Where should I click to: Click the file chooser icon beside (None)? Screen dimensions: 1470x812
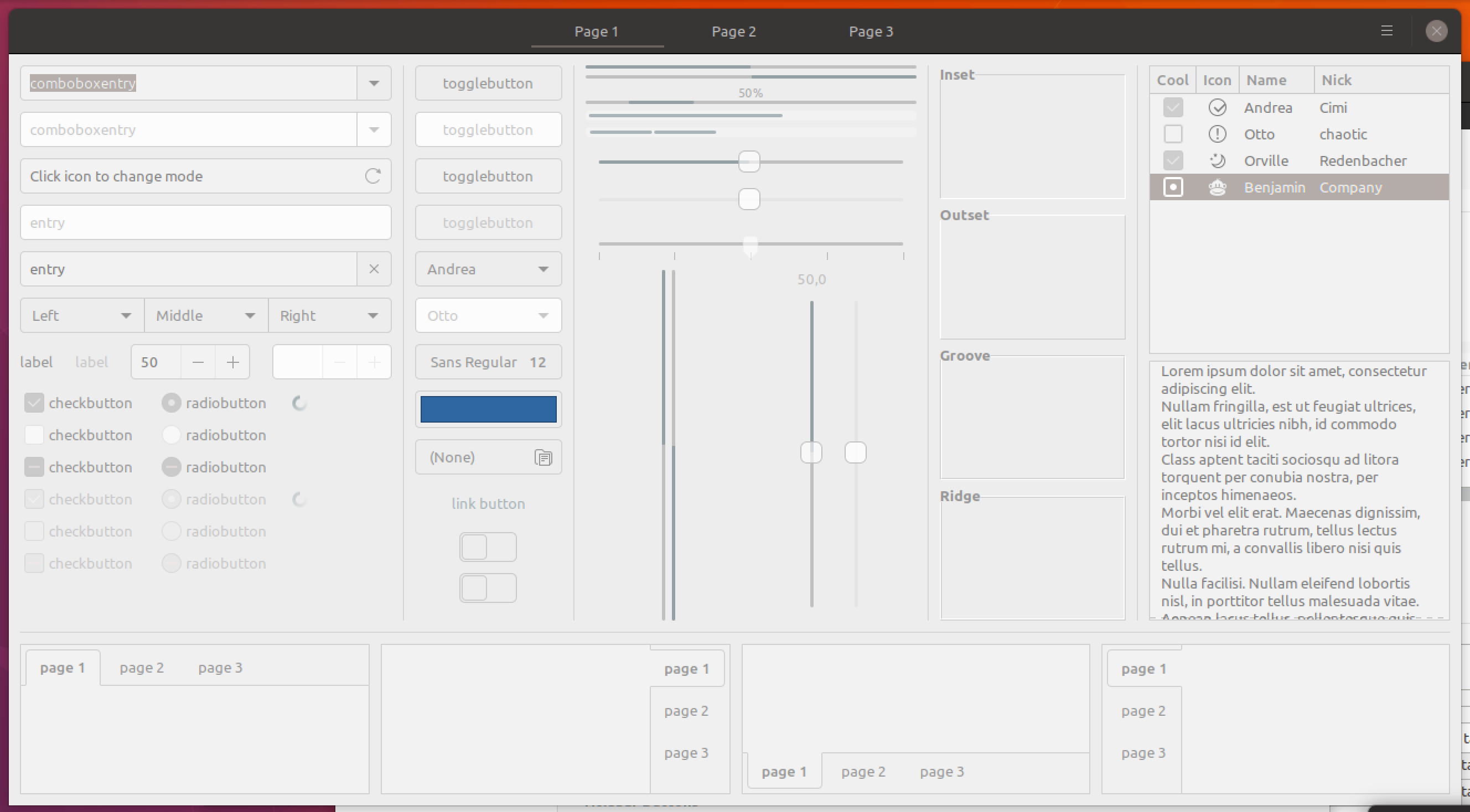coord(544,457)
